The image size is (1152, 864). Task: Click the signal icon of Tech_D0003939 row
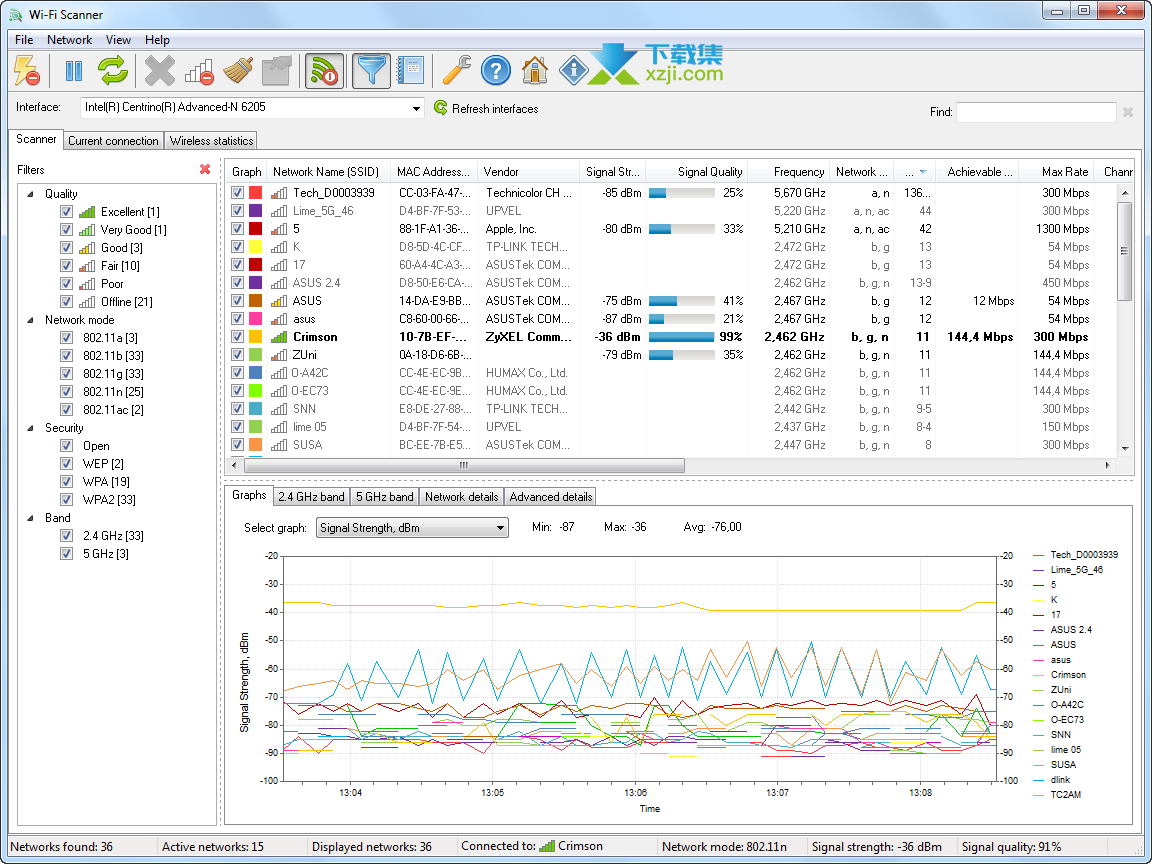coord(278,193)
